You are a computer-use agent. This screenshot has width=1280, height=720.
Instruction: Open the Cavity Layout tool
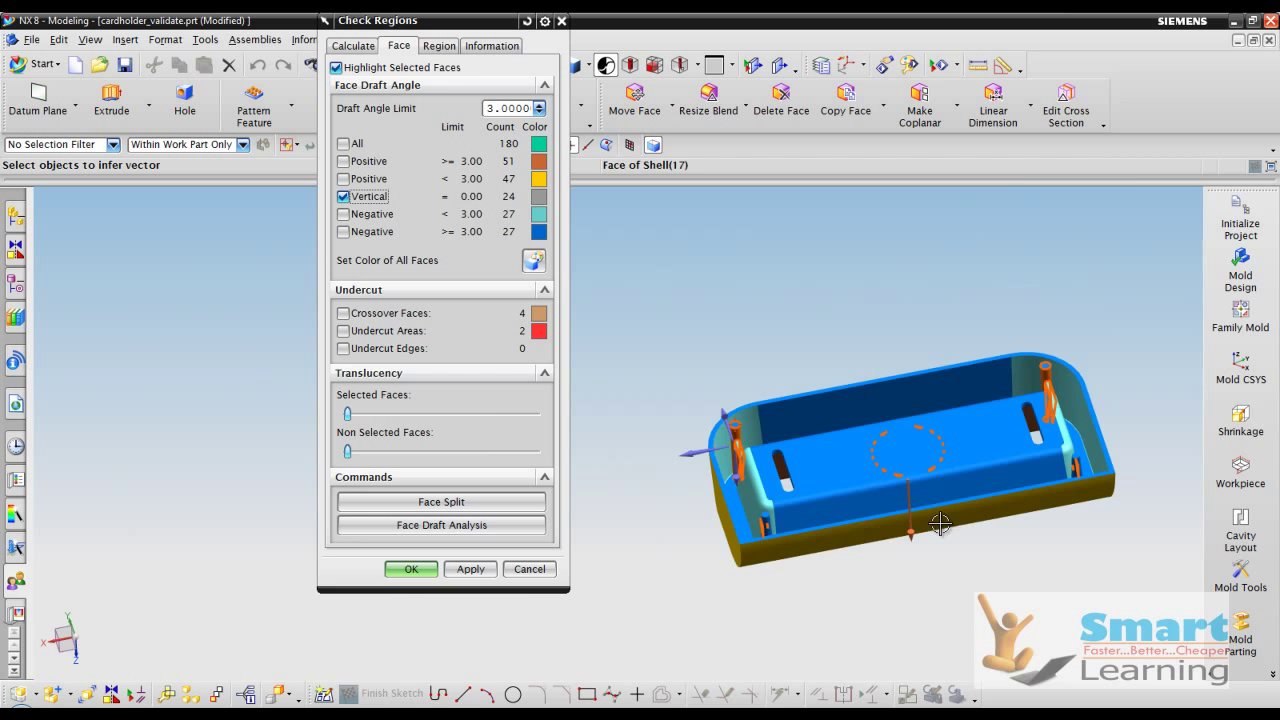click(x=1240, y=530)
